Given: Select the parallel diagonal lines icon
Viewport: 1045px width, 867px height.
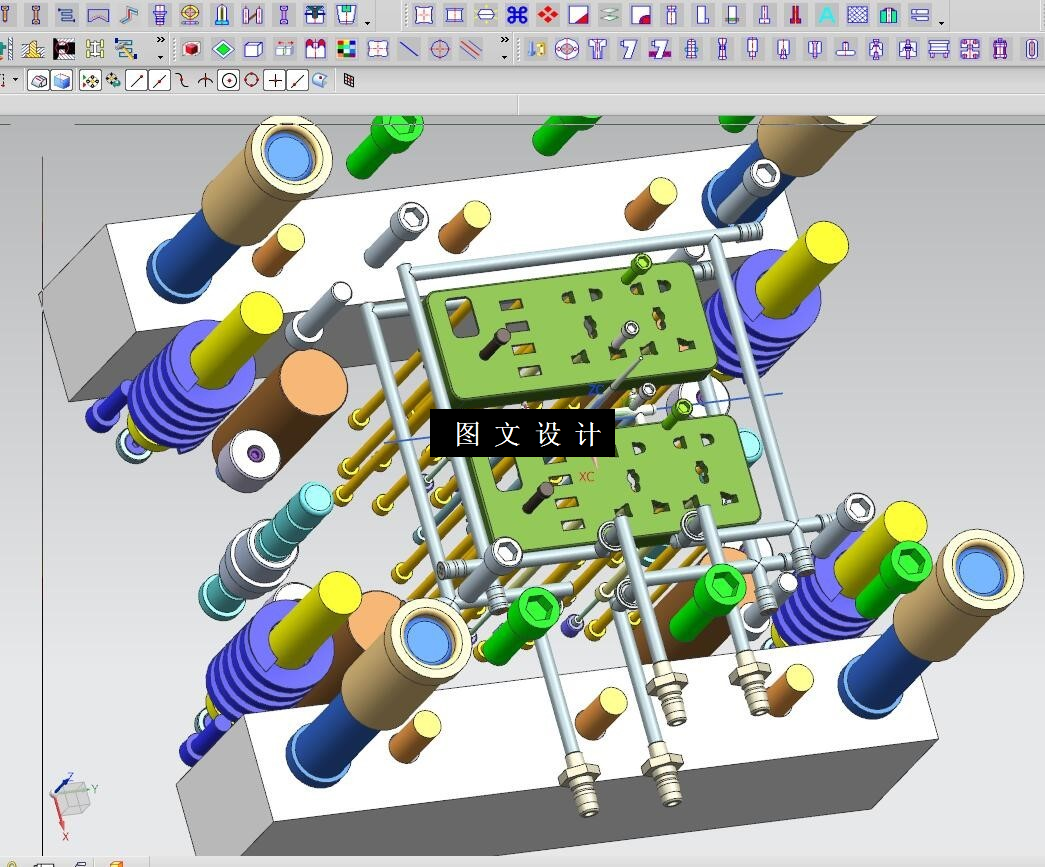Looking at the screenshot, I should coord(471,49).
